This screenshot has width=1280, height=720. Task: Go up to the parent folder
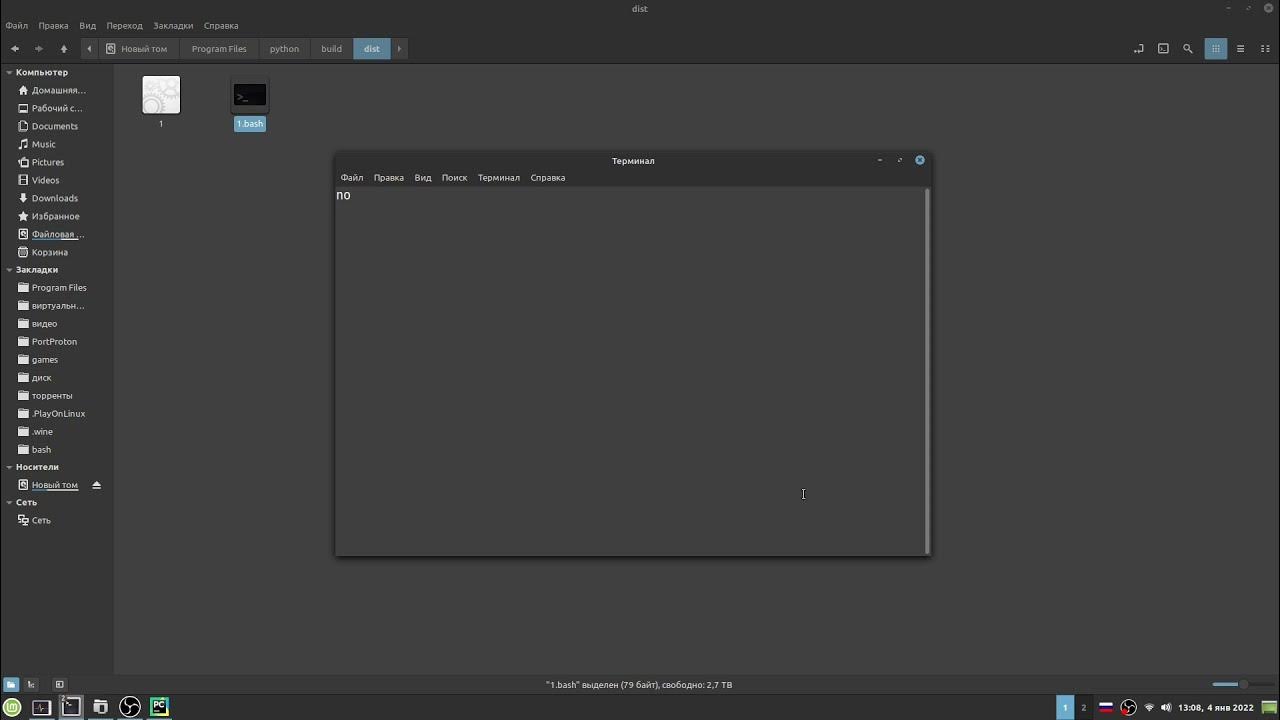click(x=64, y=48)
